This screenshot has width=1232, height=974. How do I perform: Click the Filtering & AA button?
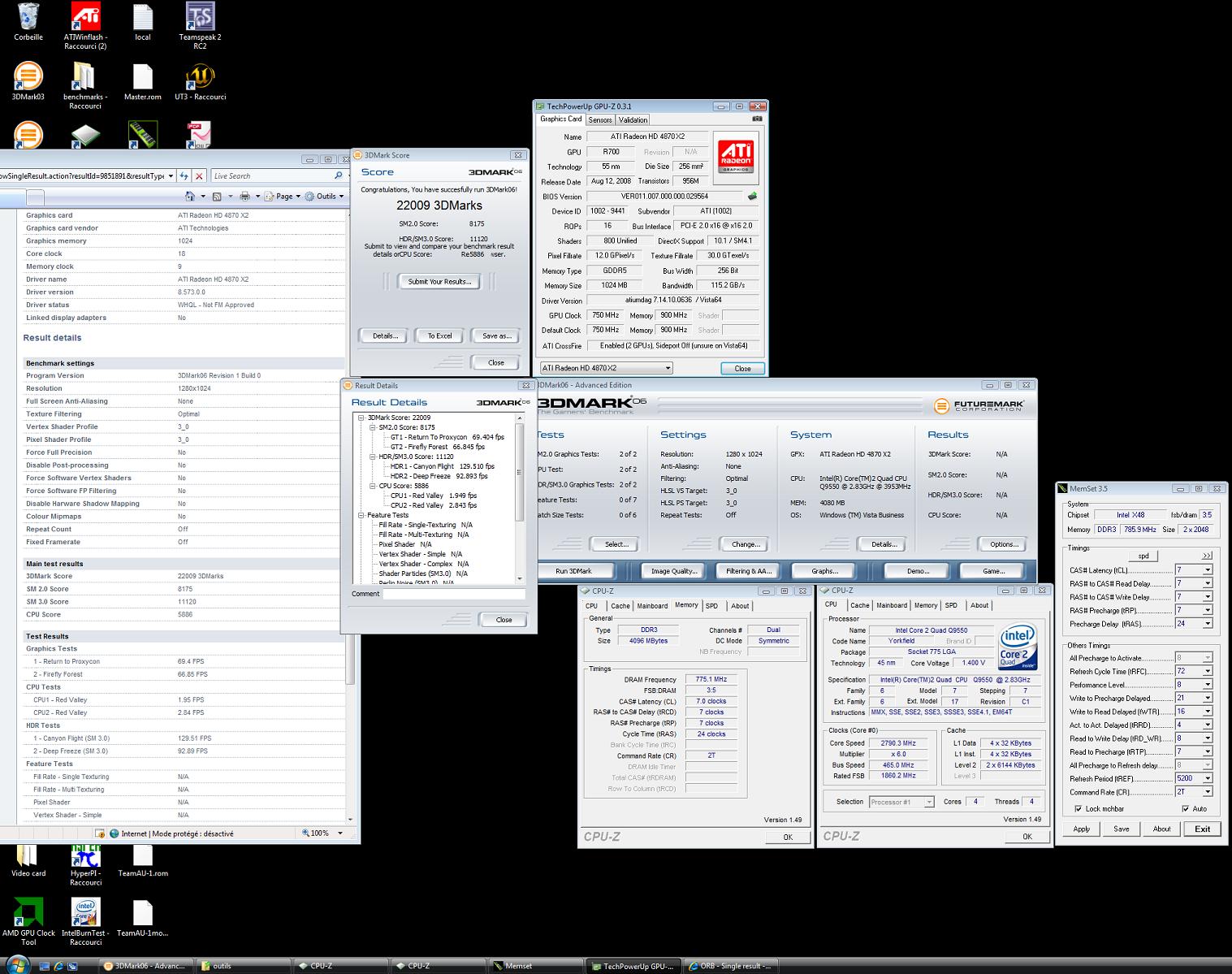(748, 570)
